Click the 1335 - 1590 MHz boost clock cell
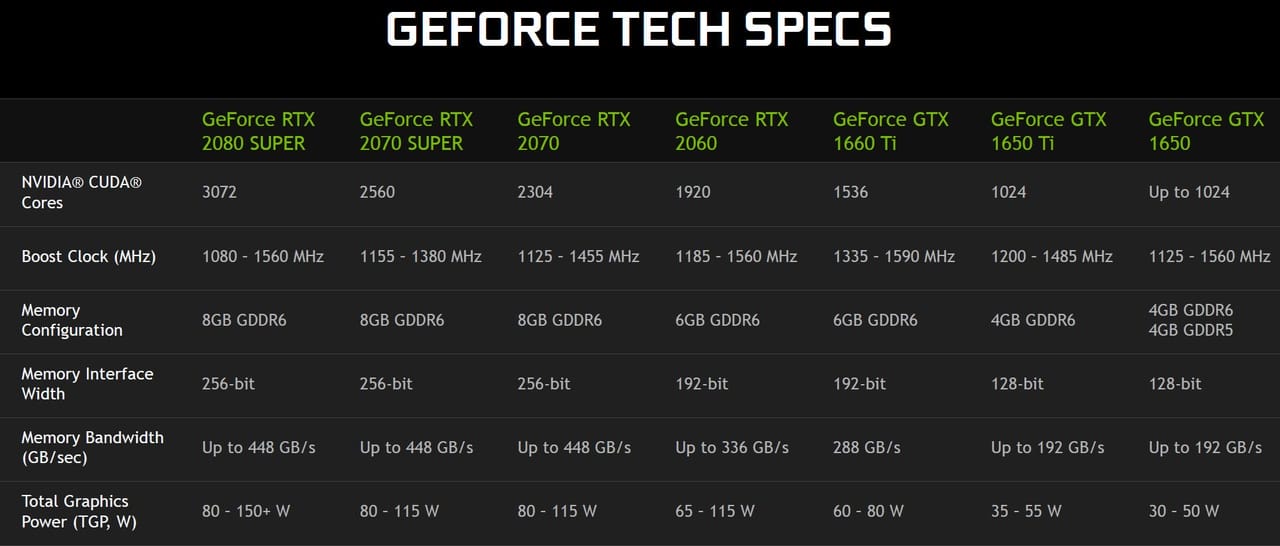This screenshot has width=1280, height=546. [894, 257]
